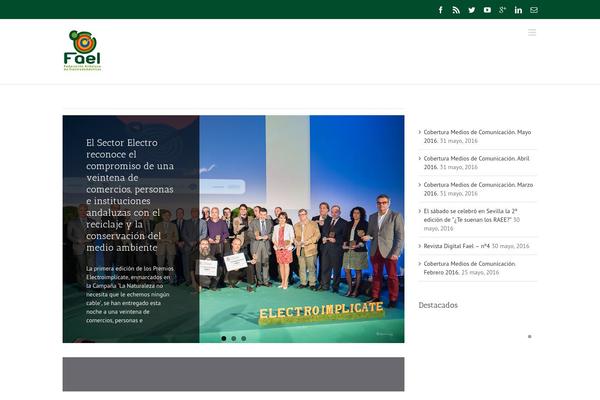Screen dimensions: 600x400
Task: Click chevron beside Febrero 2016 entry
Action: [420, 264]
